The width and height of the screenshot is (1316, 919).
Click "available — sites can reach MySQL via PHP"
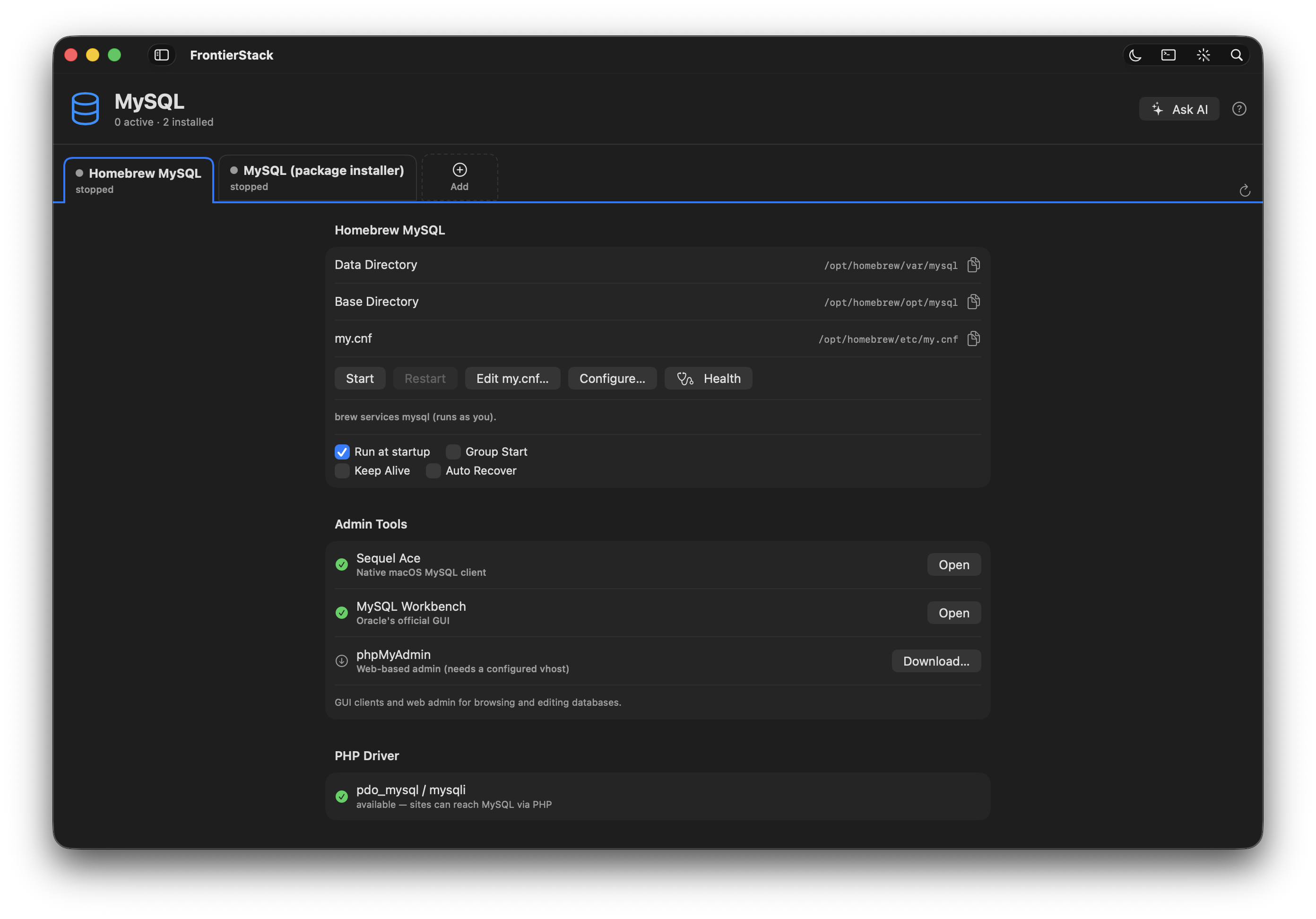[454, 804]
